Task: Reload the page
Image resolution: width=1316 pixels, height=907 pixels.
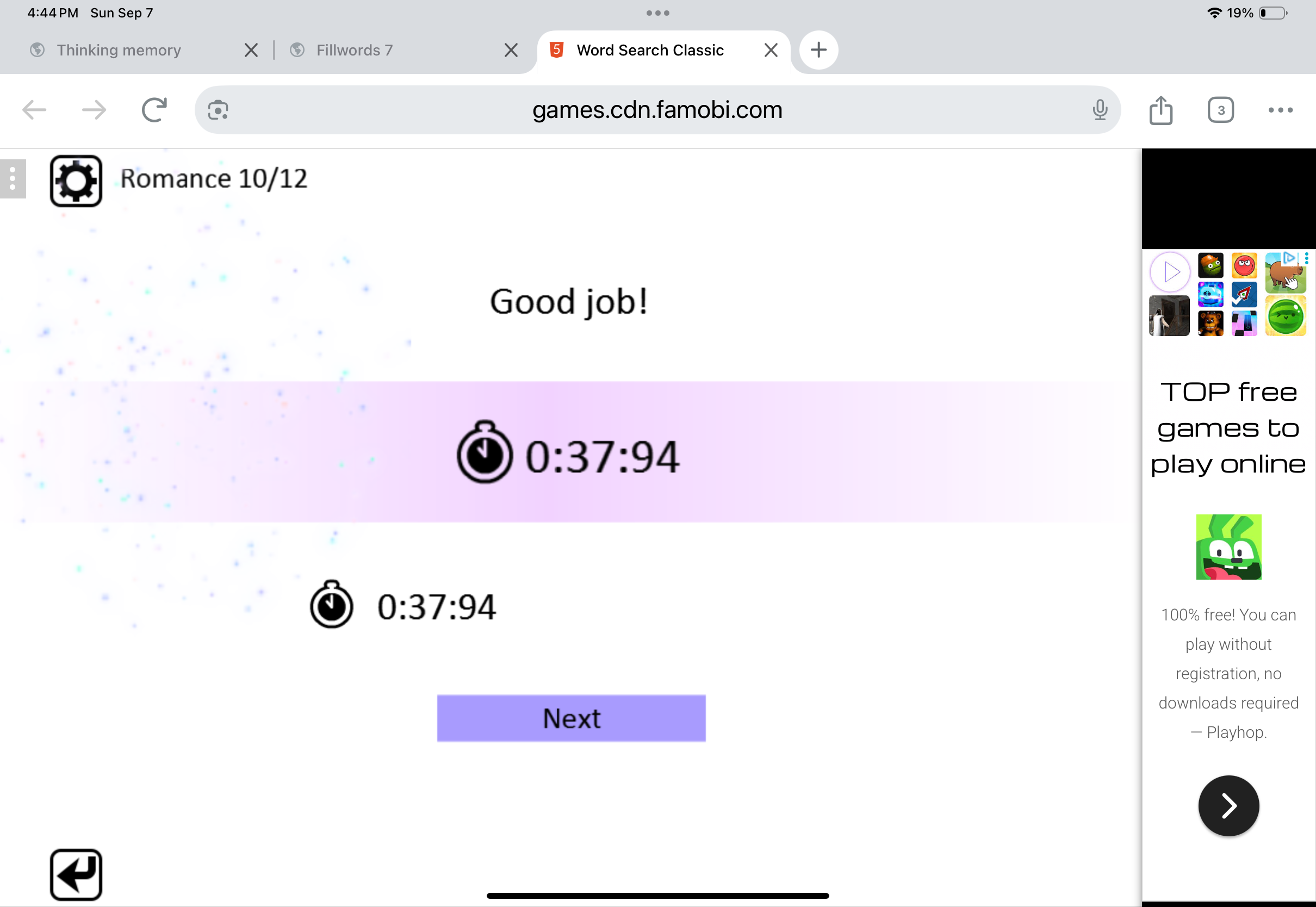Action: (154, 110)
